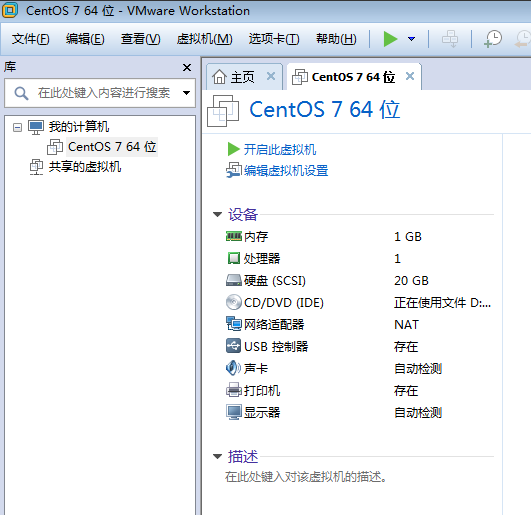Image resolution: width=531 pixels, height=515 pixels.
Task: Open the hard disk 硬盘 (SCSI) device
Action: point(266,280)
